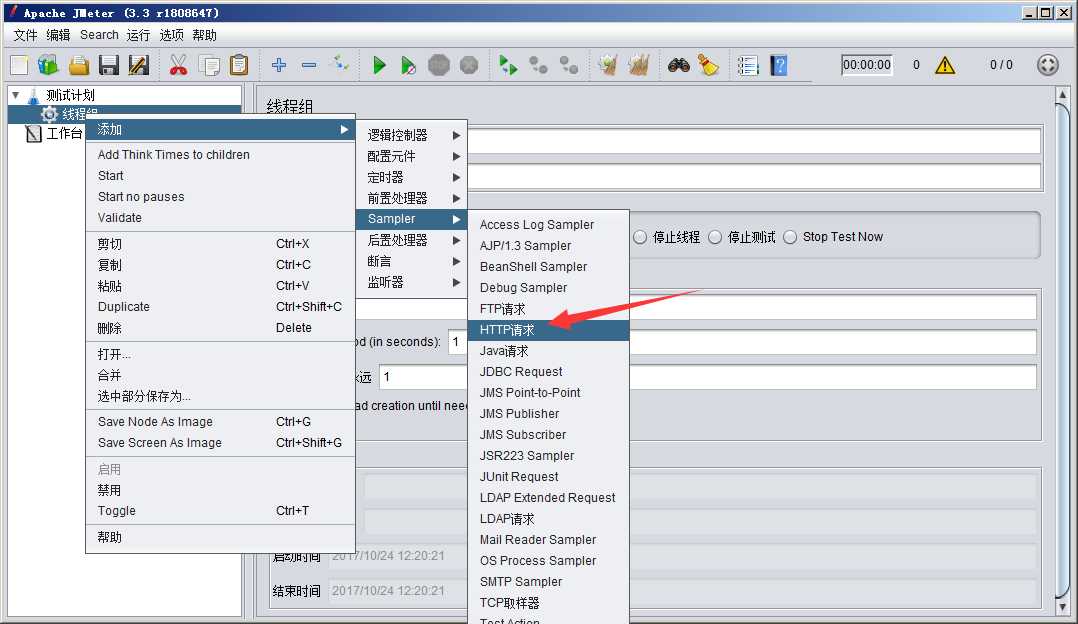Open the 运行 menu

[138, 35]
